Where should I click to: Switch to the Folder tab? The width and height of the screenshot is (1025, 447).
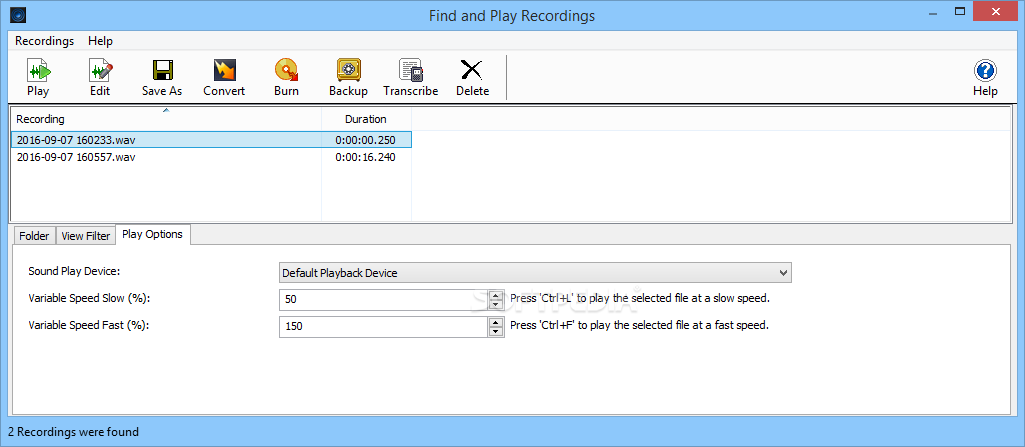pos(34,236)
